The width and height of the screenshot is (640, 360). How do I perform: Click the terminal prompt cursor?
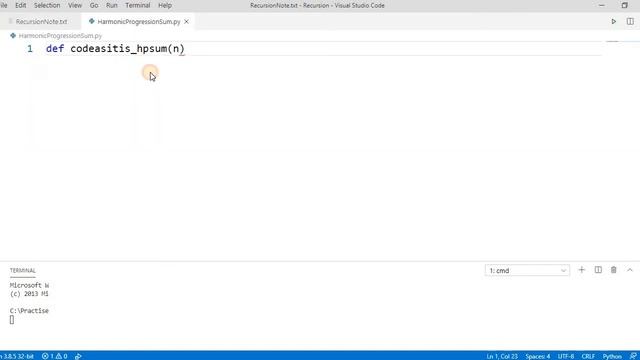click(x=12, y=320)
